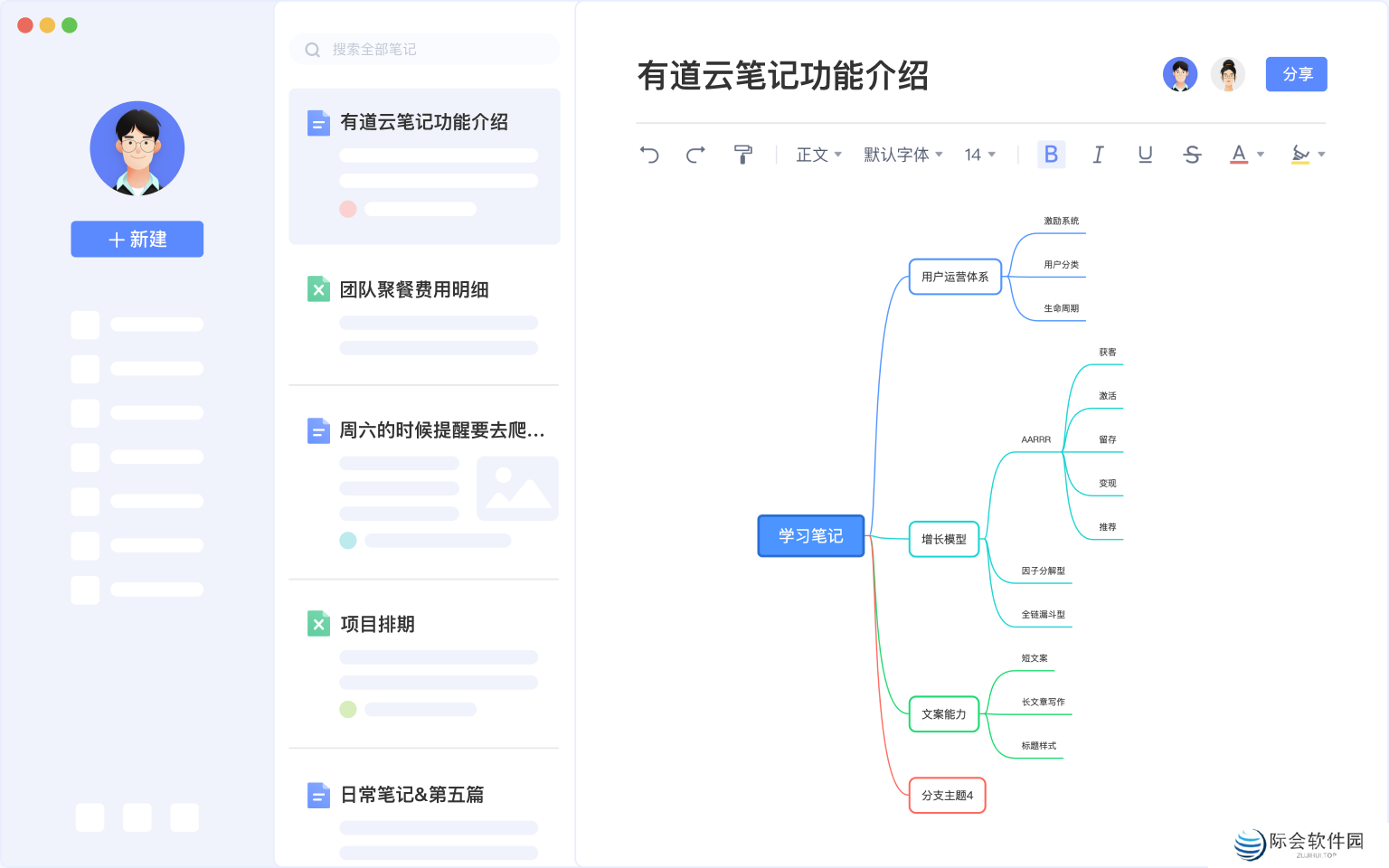Click the redo arrow icon
The height and width of the screenshot is (868, 1389).
[x=695, y=155]
